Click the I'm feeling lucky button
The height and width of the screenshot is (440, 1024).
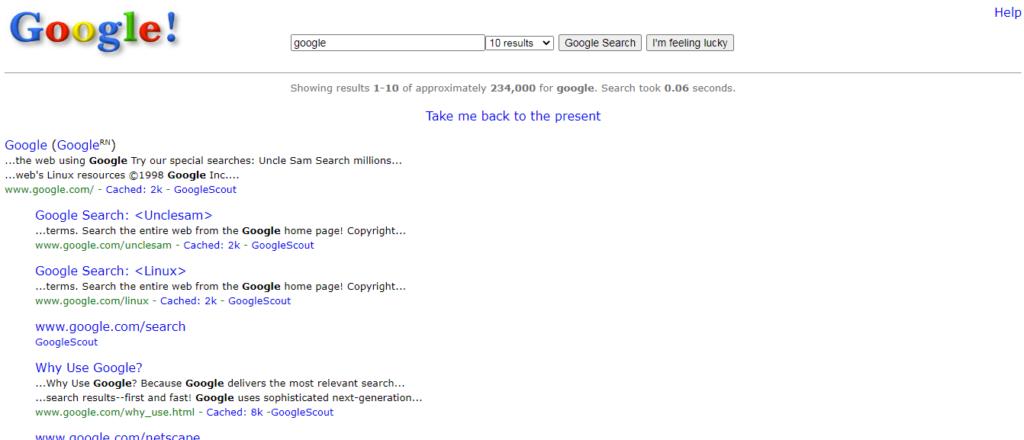point(690,43)
